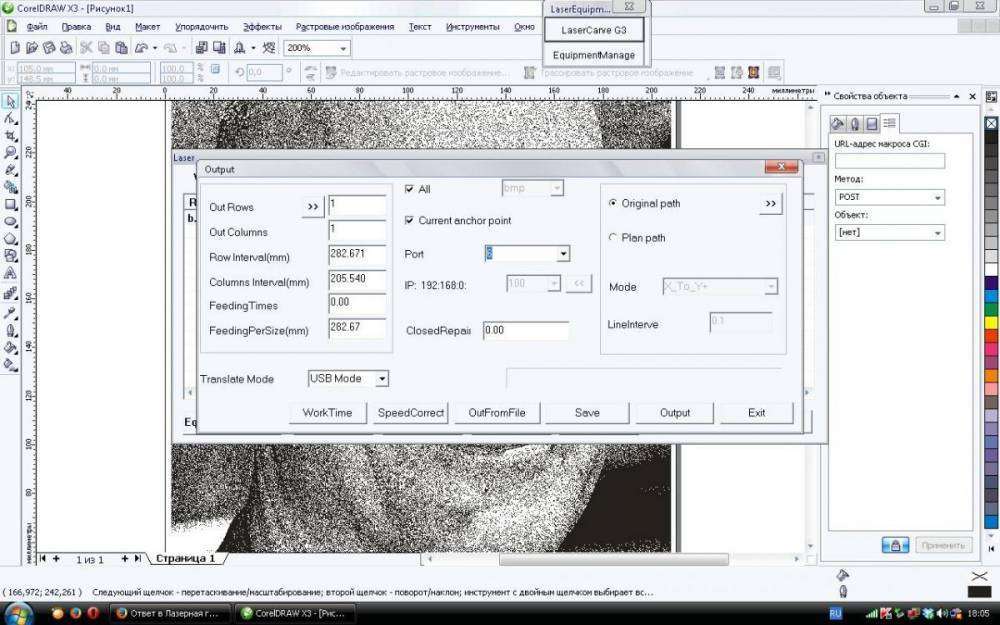The height and width of the screenshot is (625, 1000).
Task: Click the Print icon in the toolbar
Action: click(65, 47)
